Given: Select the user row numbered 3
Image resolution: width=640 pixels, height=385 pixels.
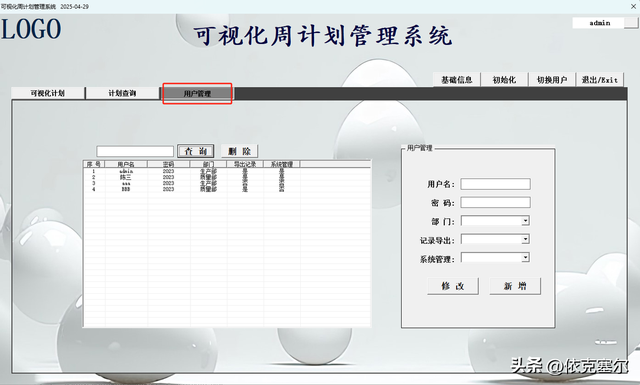Looking at the screenshot, I should (x=227, y=183).
